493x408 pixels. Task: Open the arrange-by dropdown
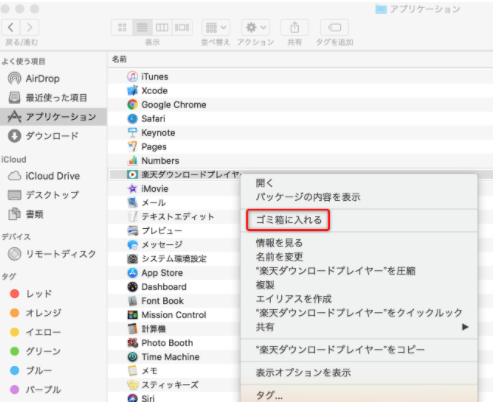point(216,27)
